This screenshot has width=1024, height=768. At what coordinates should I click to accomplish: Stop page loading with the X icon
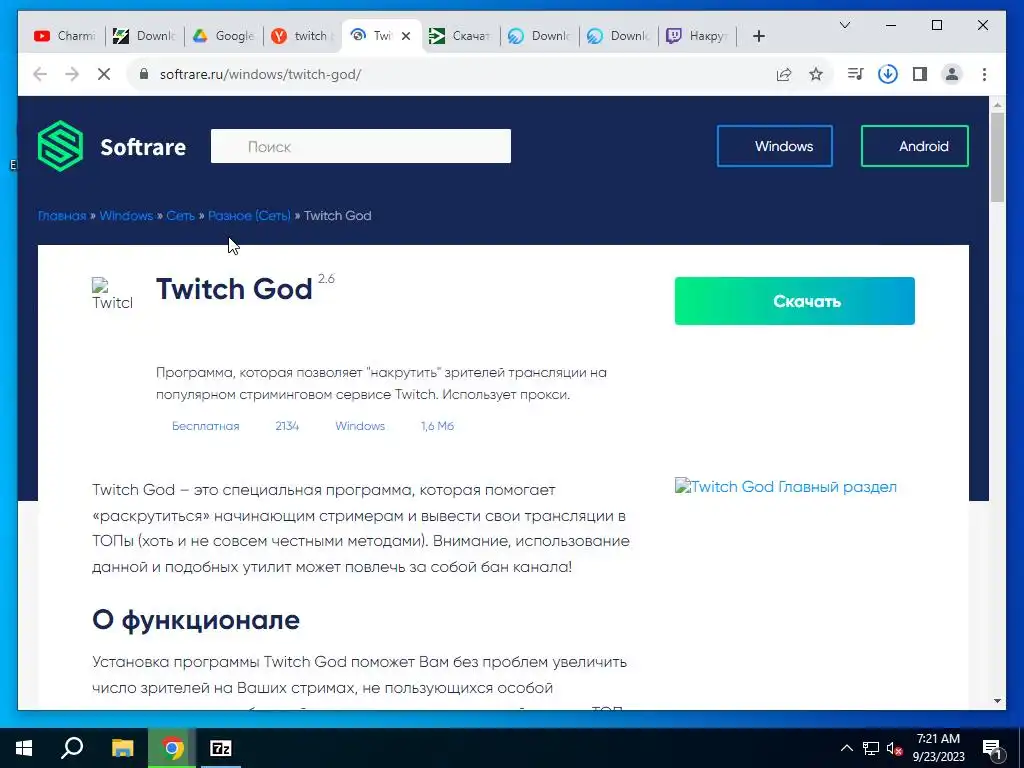pos(104,74)
